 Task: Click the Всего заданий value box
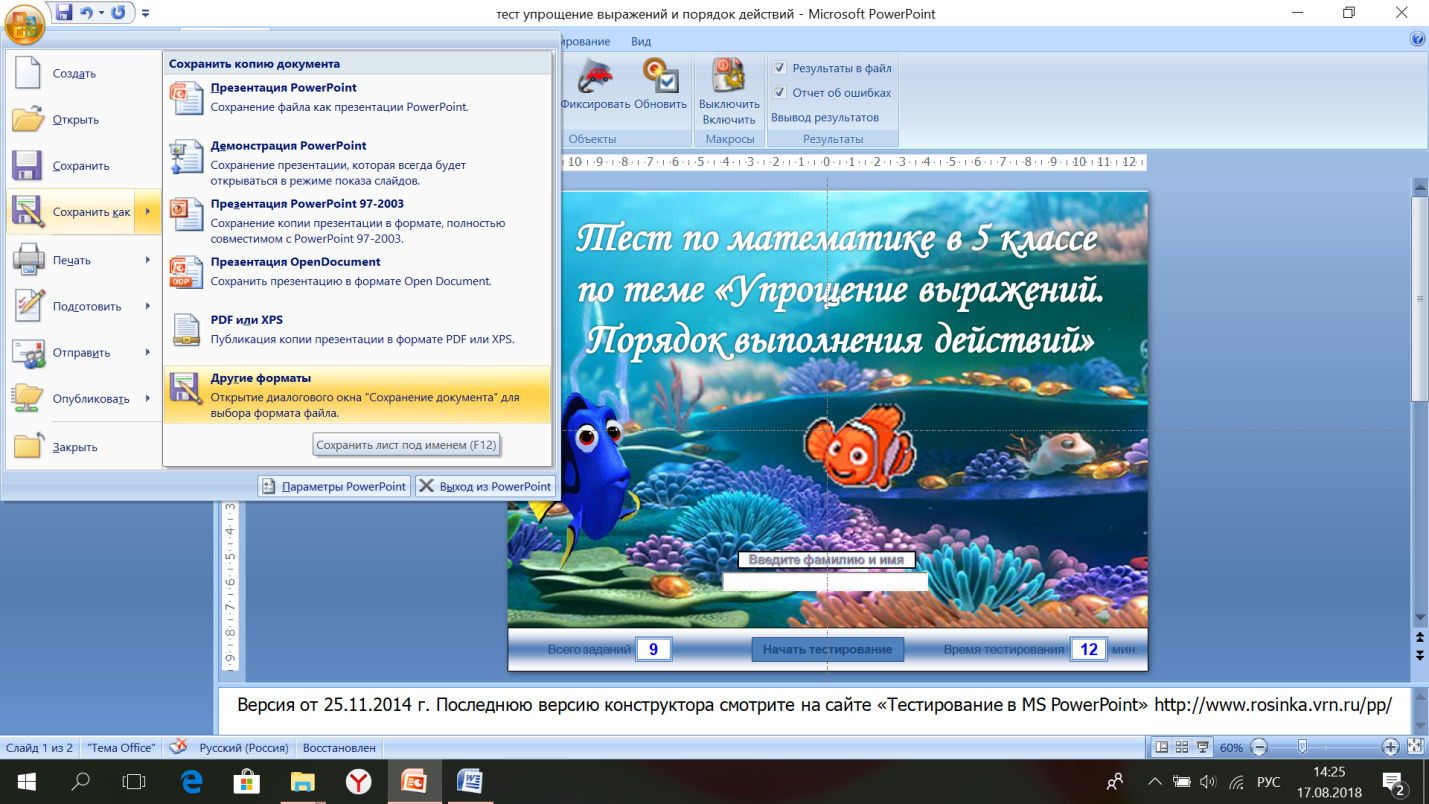(x=653, y=649)
